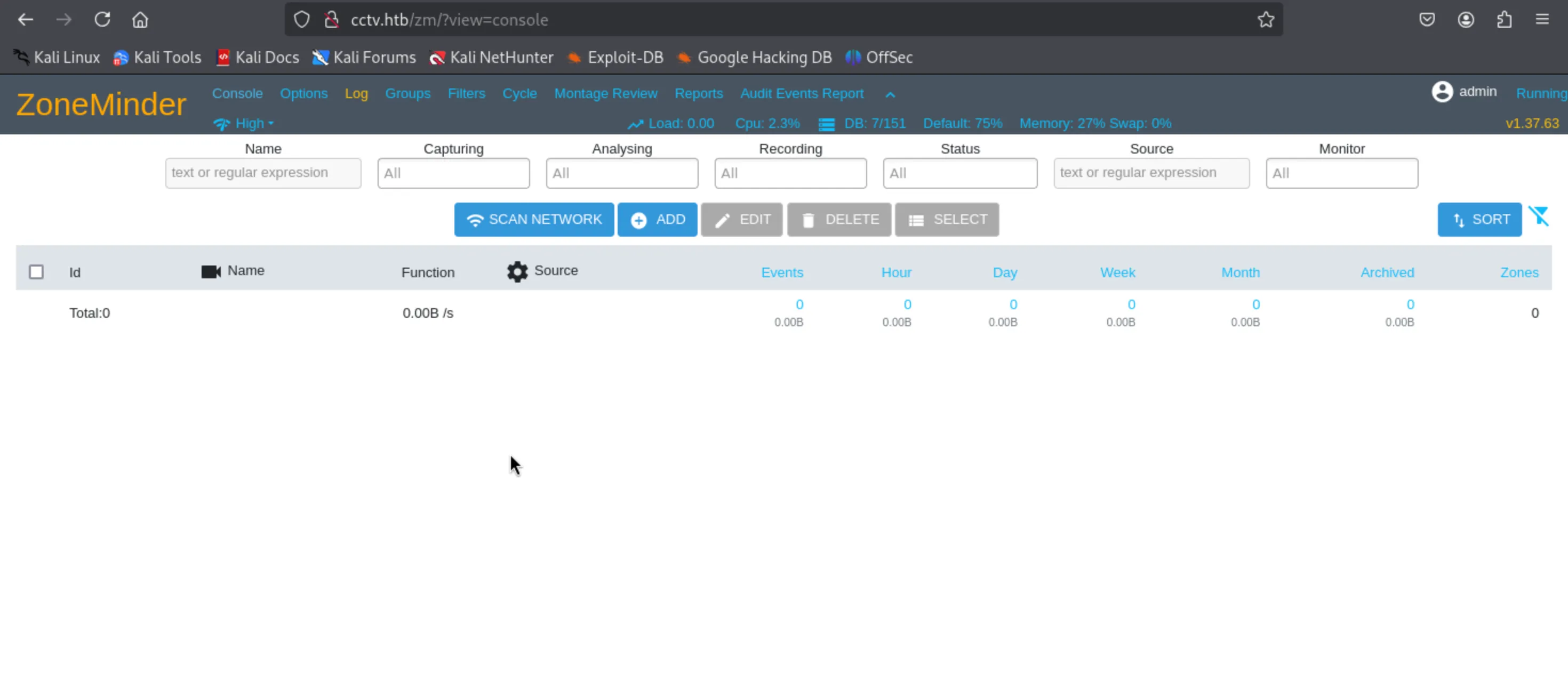
Task: Click the ADD monitor button
Action: tap(657, 220)
